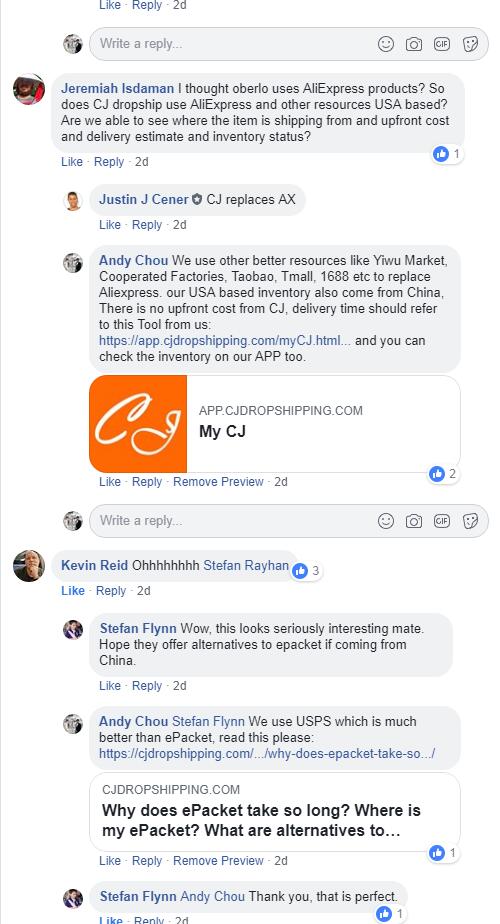Open the My CJ link preview card

click(x=275, y=424)
